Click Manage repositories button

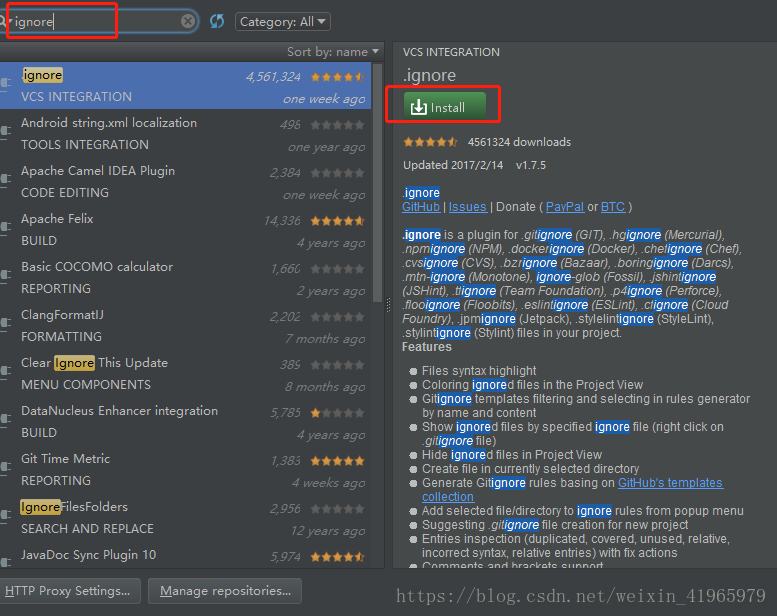[225, 591]
